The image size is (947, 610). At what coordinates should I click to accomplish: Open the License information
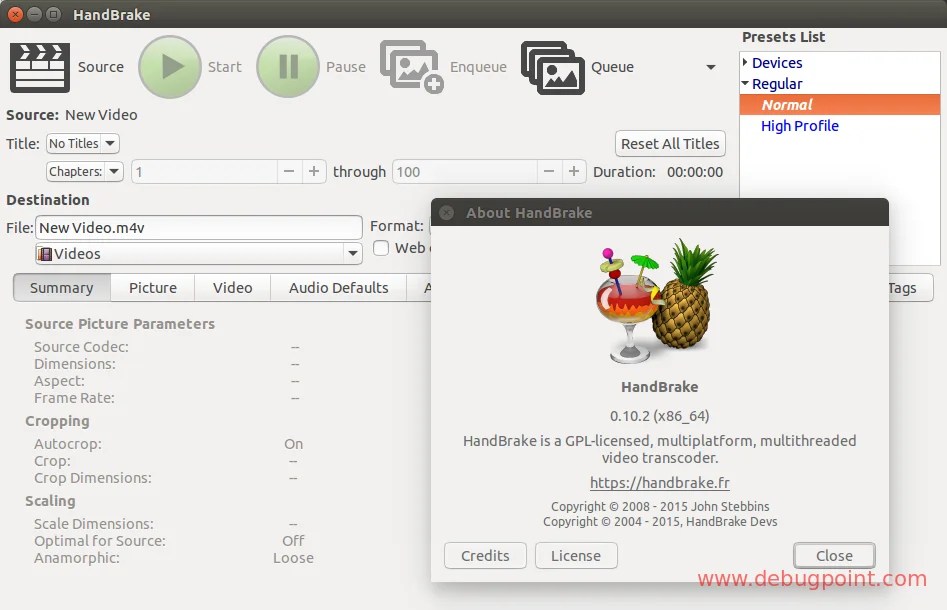point(576,555)
